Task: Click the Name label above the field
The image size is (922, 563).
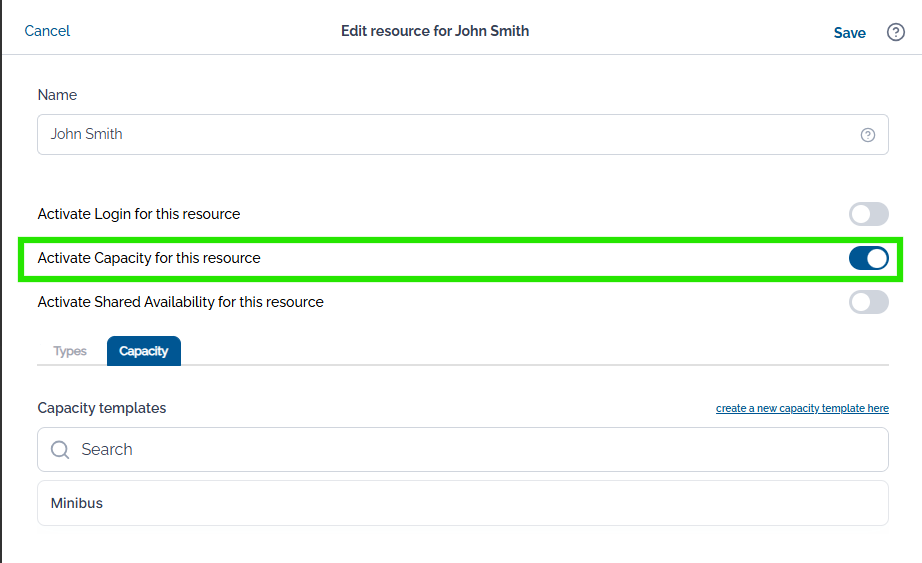Action: 57,95
